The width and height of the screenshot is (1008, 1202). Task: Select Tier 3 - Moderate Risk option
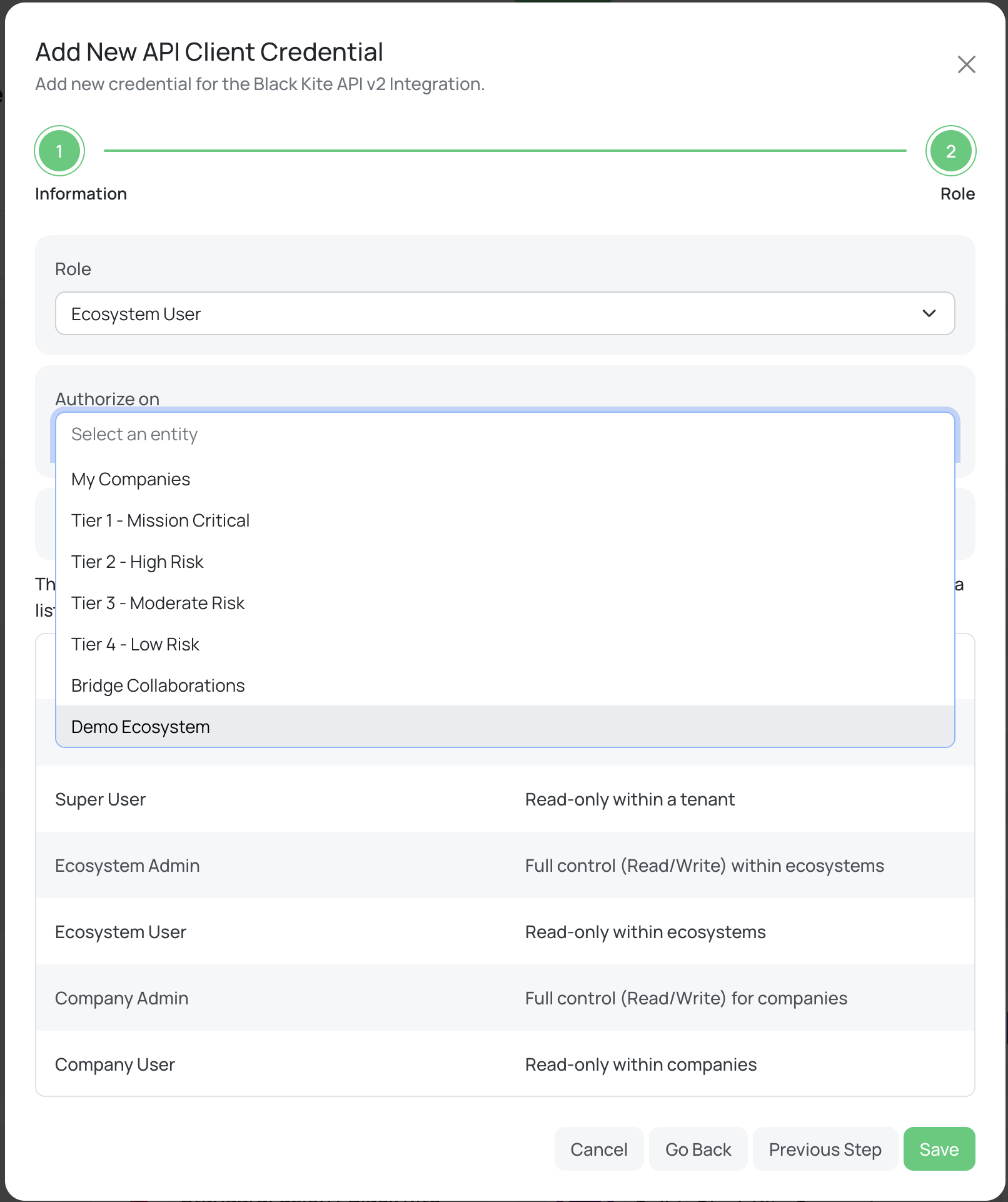[158, 604]
